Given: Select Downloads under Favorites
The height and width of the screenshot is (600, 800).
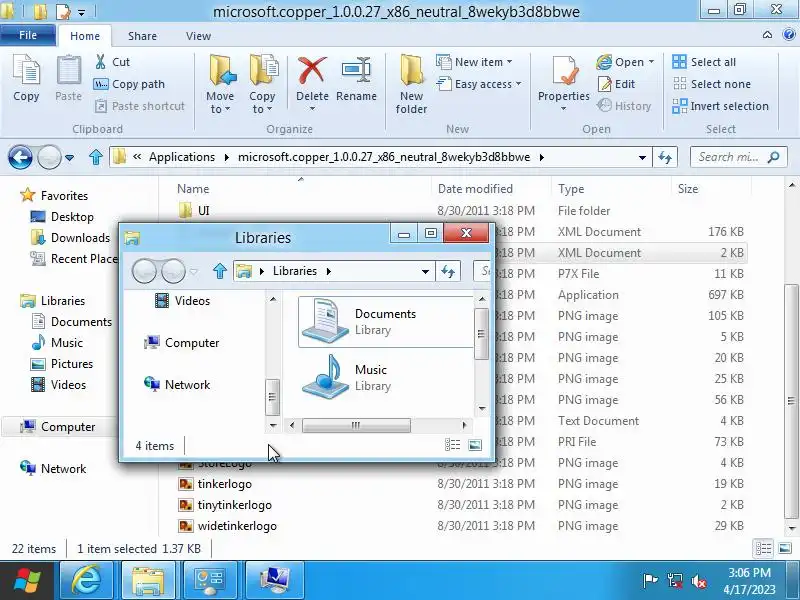Looking at the screenshot, I should click(70, 238).
